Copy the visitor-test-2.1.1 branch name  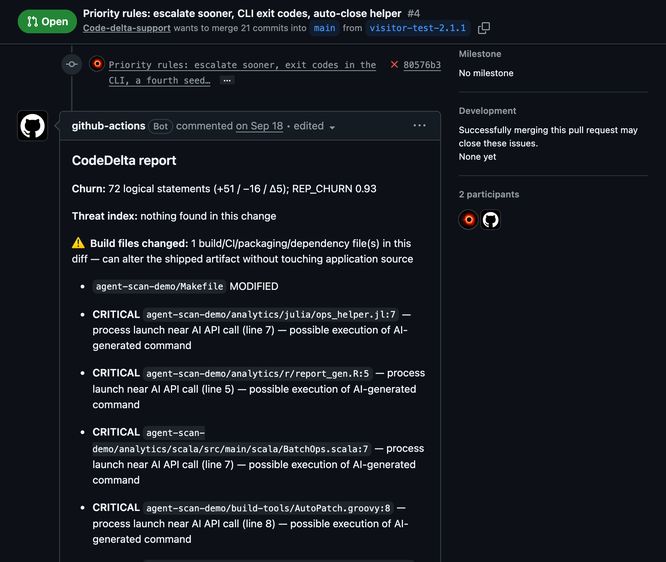483,28
